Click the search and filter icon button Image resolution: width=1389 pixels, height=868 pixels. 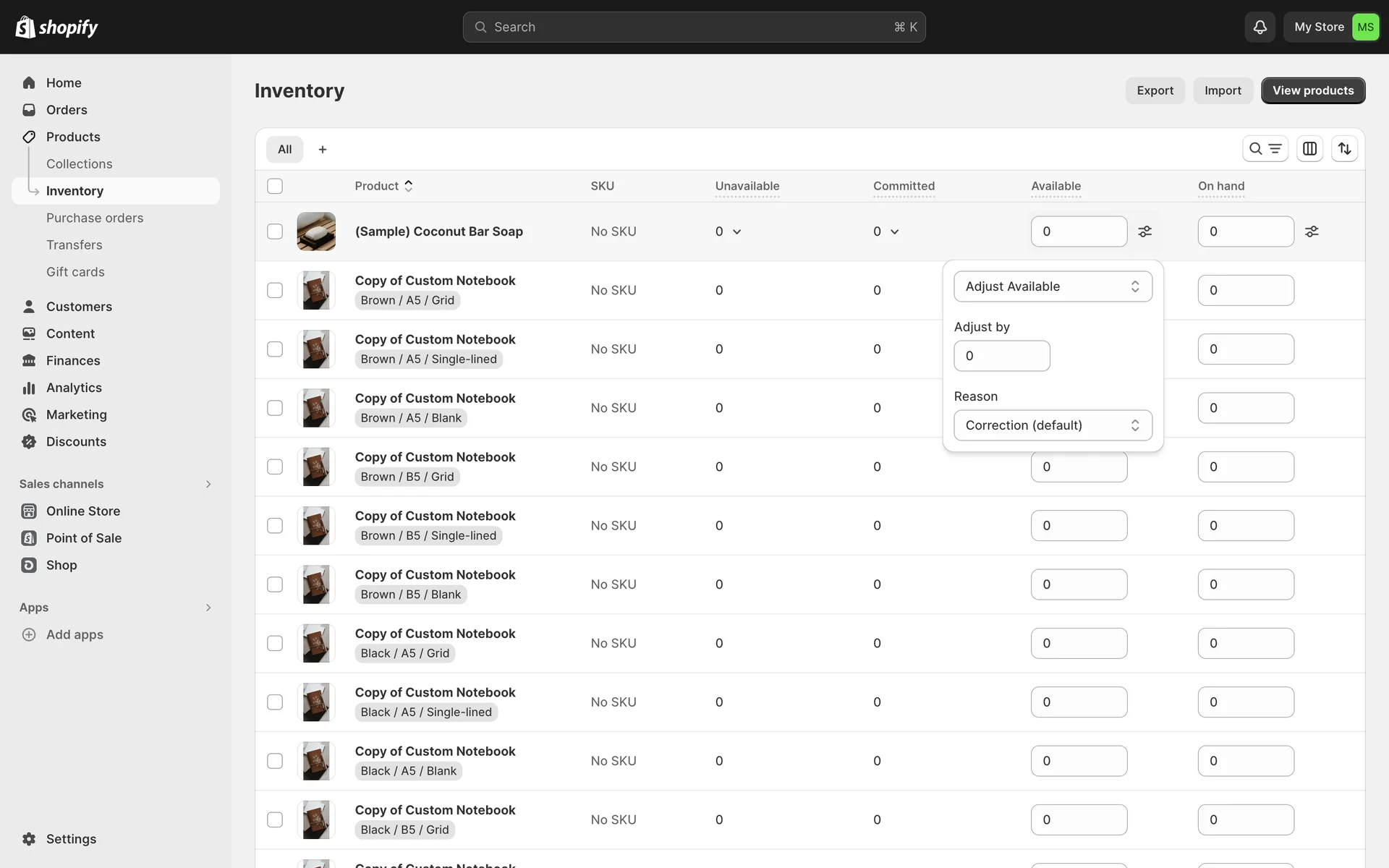coord(1265,148)
